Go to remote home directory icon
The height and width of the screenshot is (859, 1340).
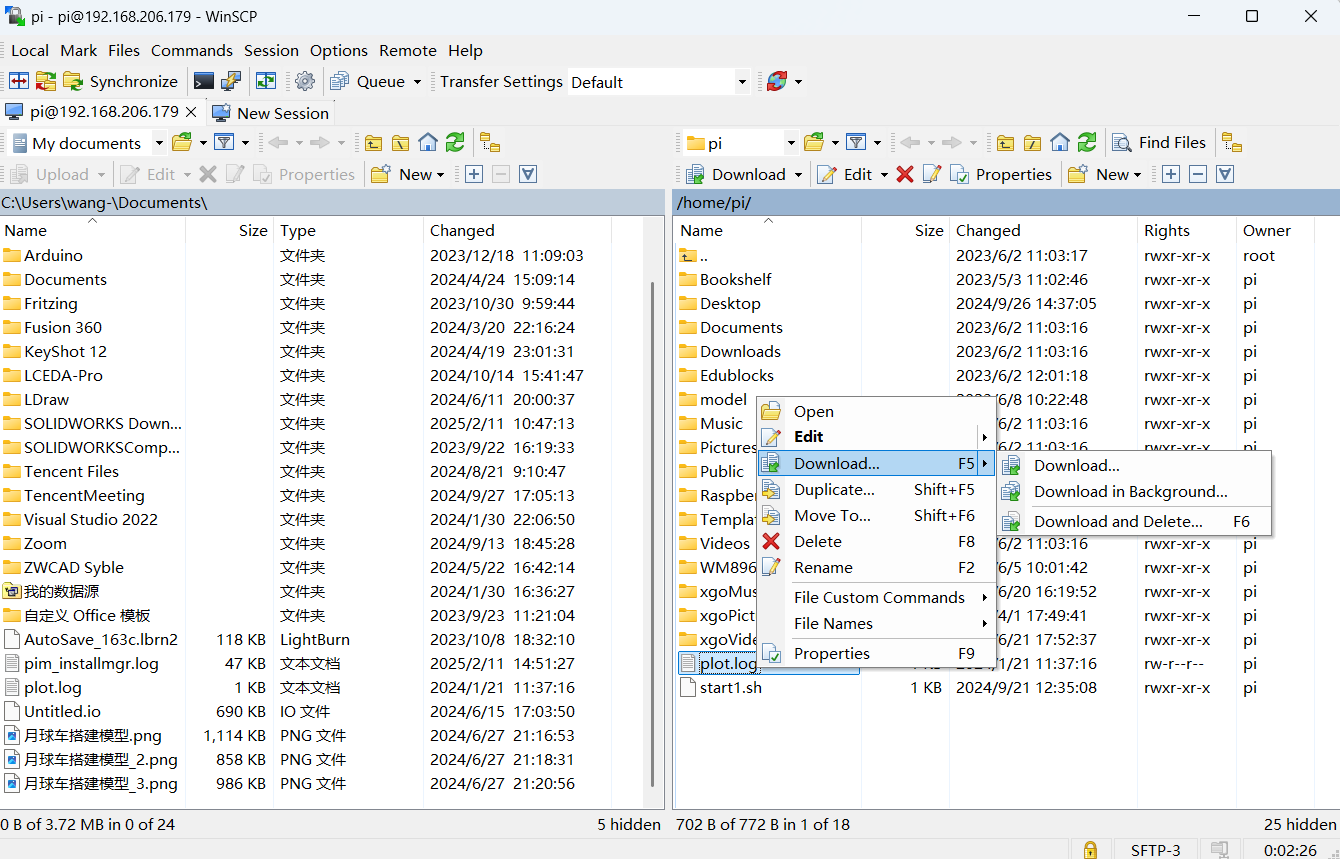[x=1060, y=143]
